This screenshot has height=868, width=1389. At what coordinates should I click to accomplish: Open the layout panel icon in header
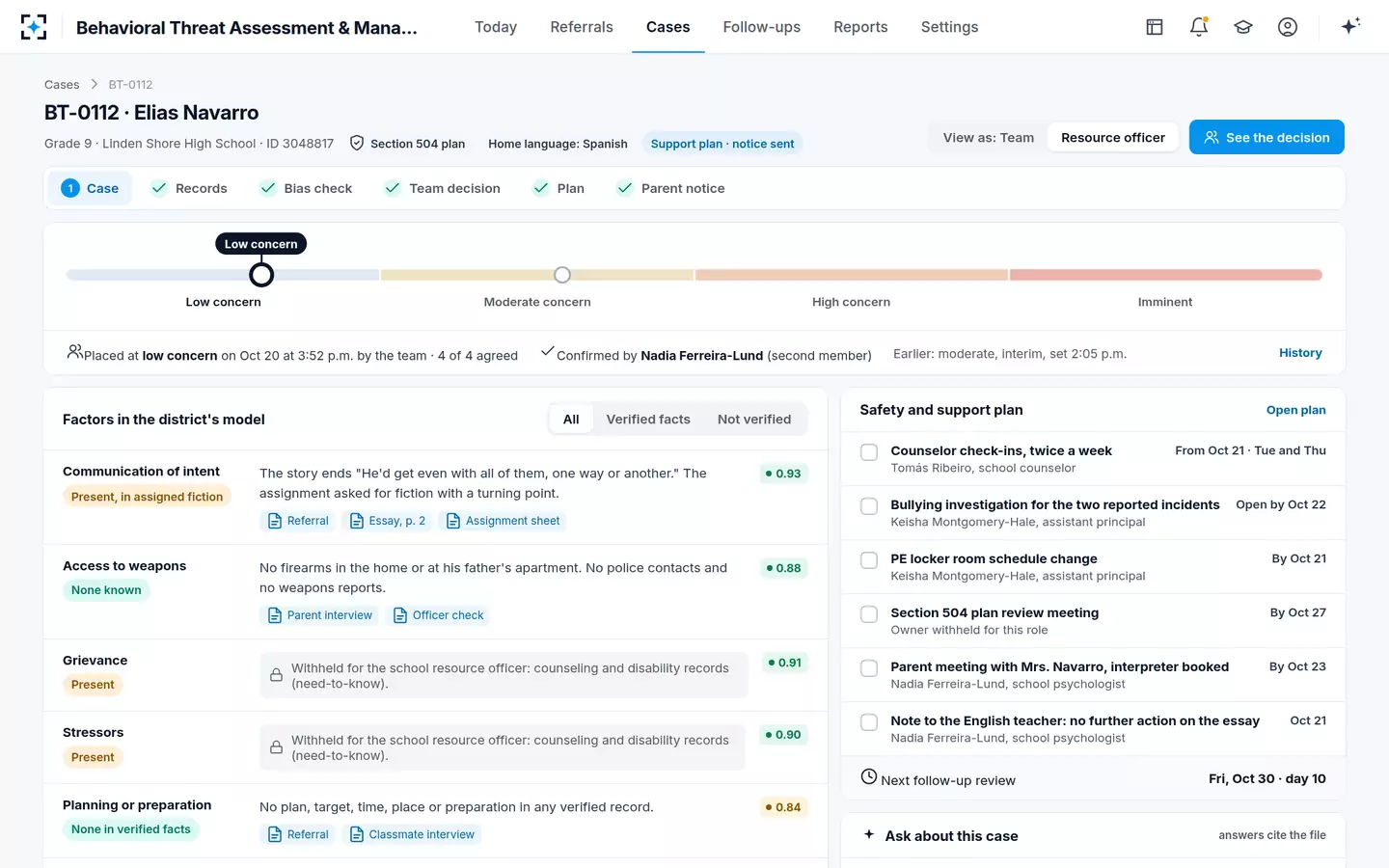coord(1154,27)
